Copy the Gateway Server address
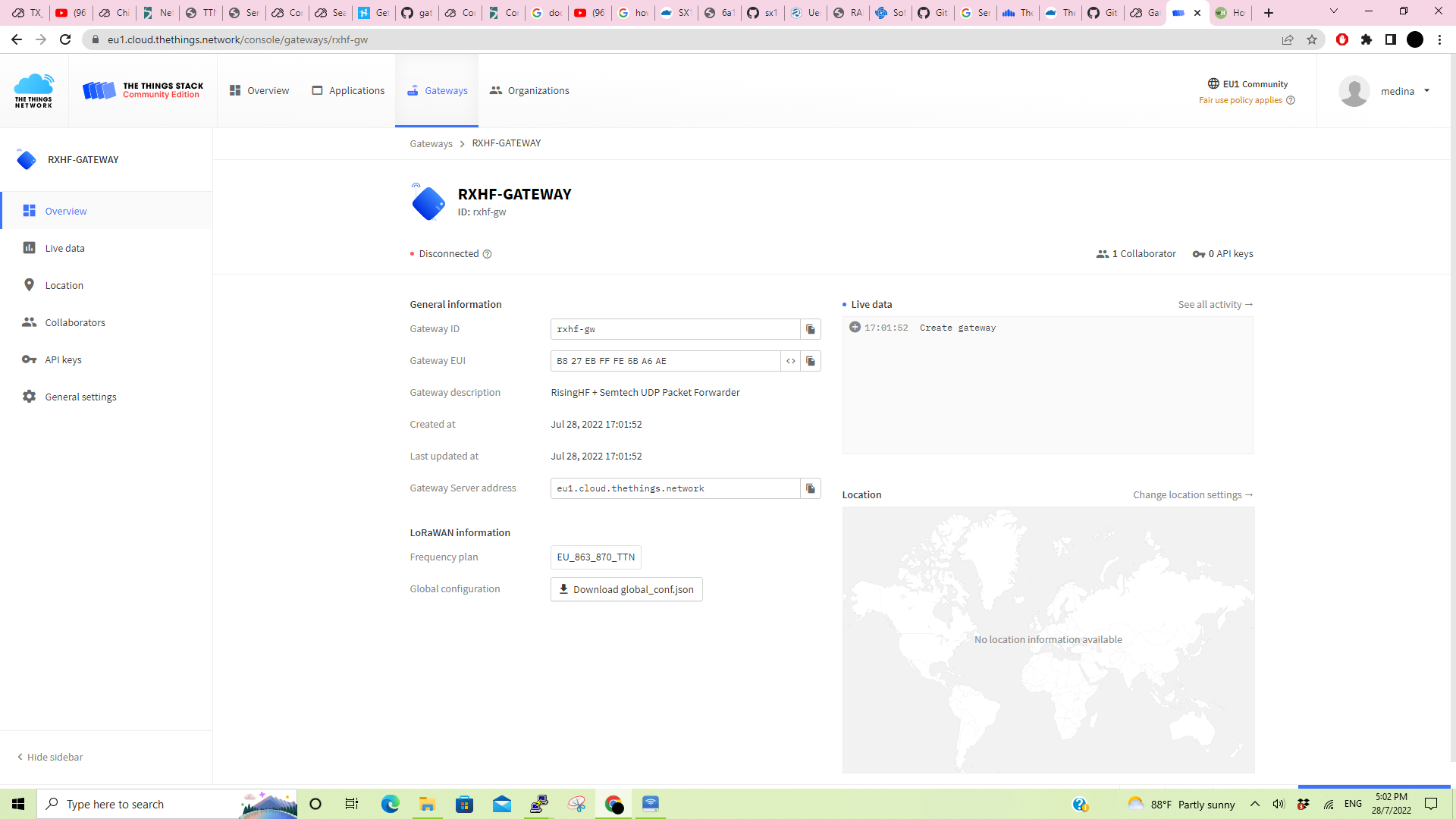This screenshot has width=1456, height=819. (811, 488)
